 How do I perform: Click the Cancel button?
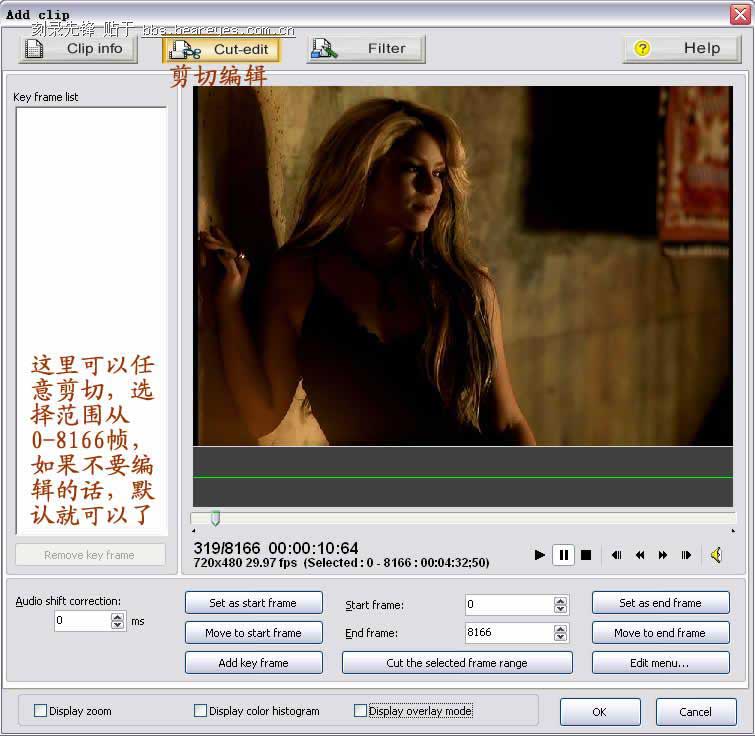point(696,711)
